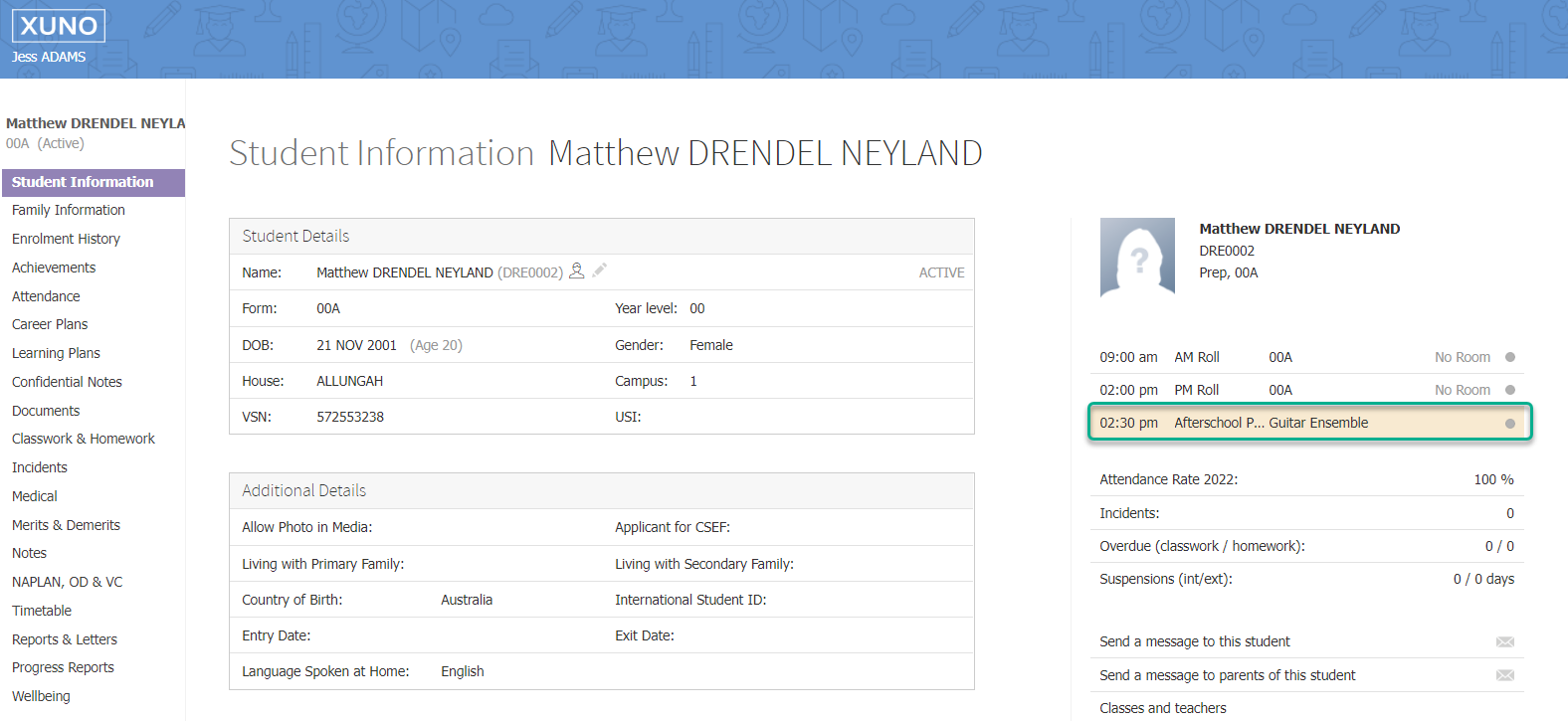Click the pencil edit icon next to name

pyautogui.click(x=599, y=270)
